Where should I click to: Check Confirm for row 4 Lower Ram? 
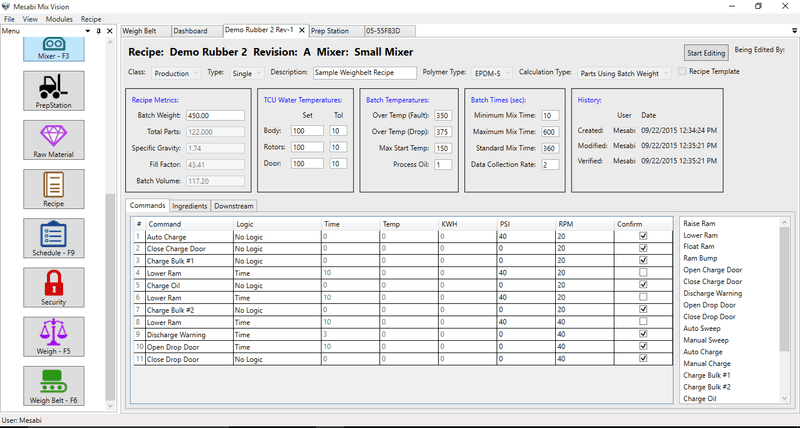643,272
